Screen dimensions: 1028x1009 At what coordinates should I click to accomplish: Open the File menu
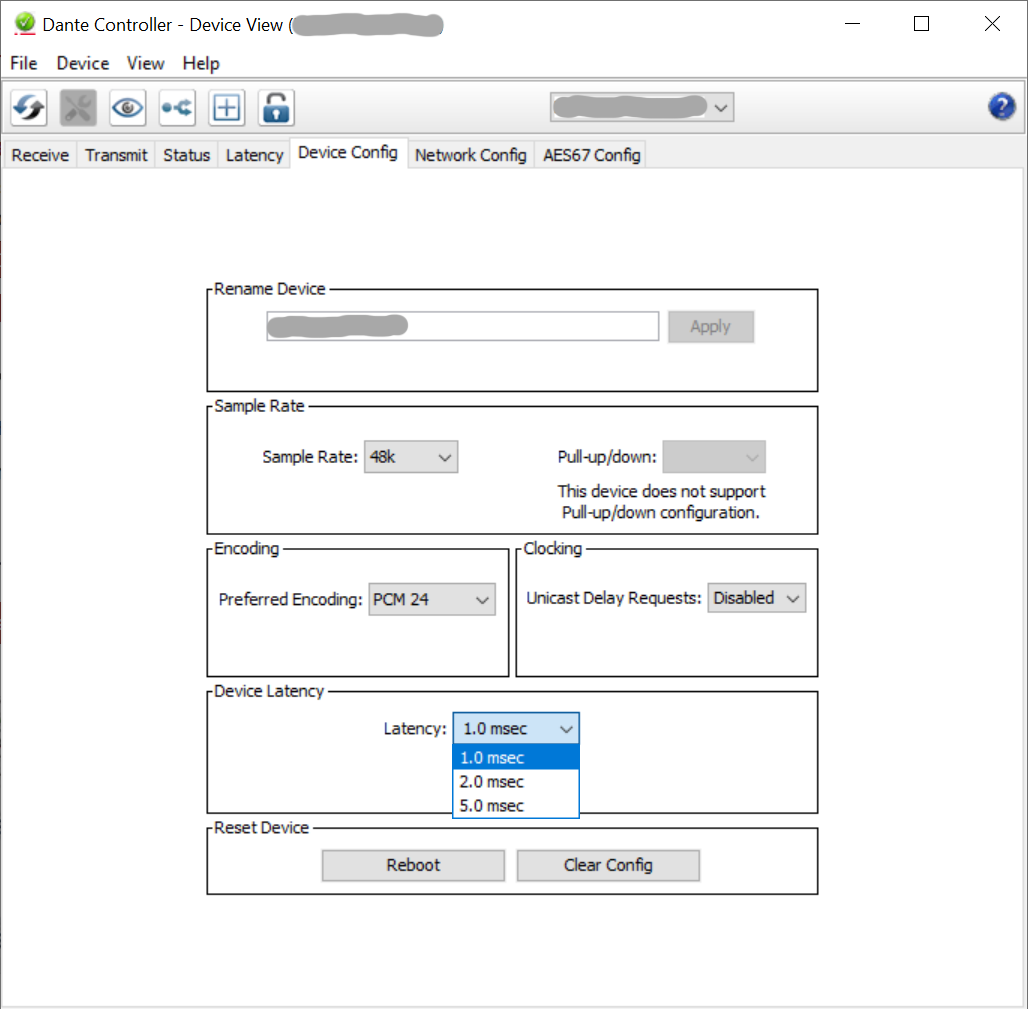tap(24, 64)
